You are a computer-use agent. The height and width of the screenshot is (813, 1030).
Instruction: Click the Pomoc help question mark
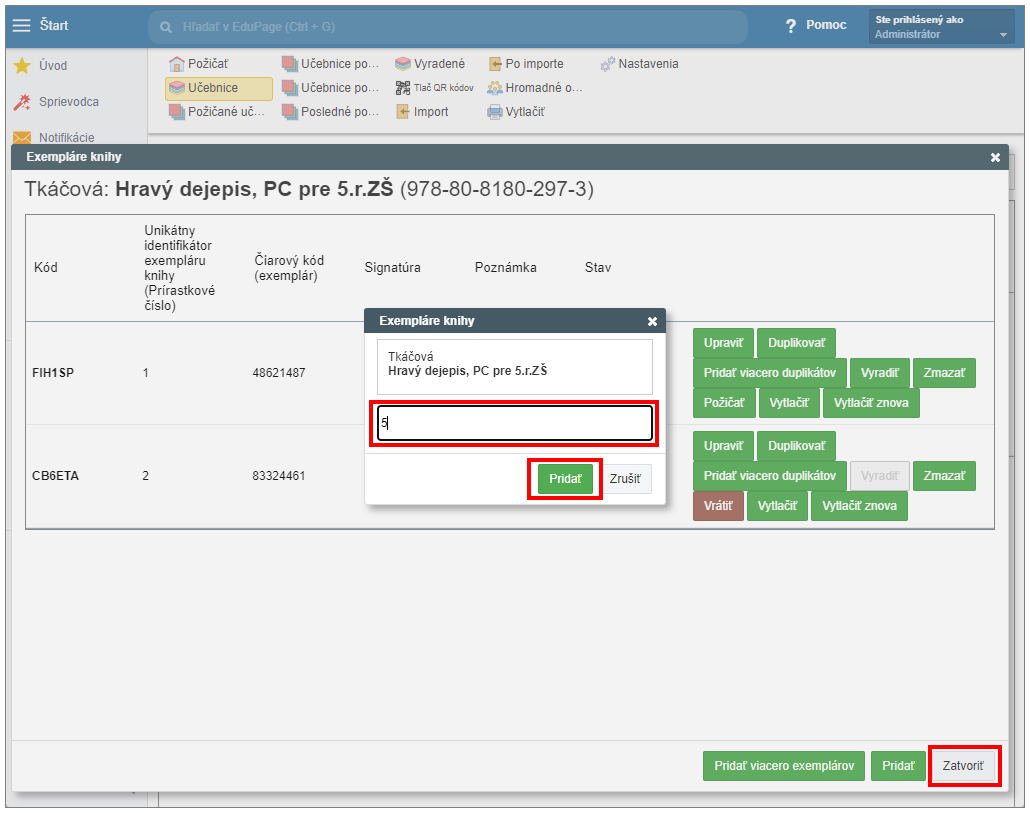point(791,26)
